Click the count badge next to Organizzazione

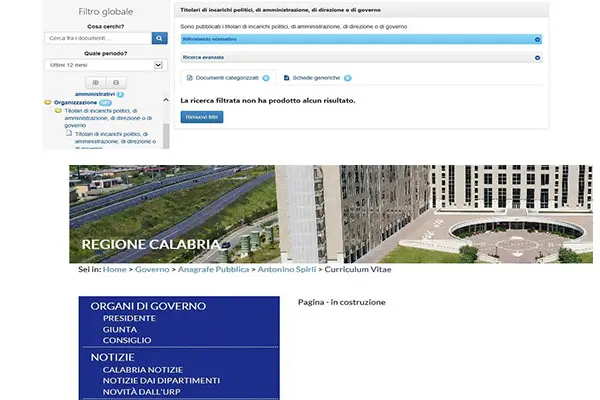(105, 103)
